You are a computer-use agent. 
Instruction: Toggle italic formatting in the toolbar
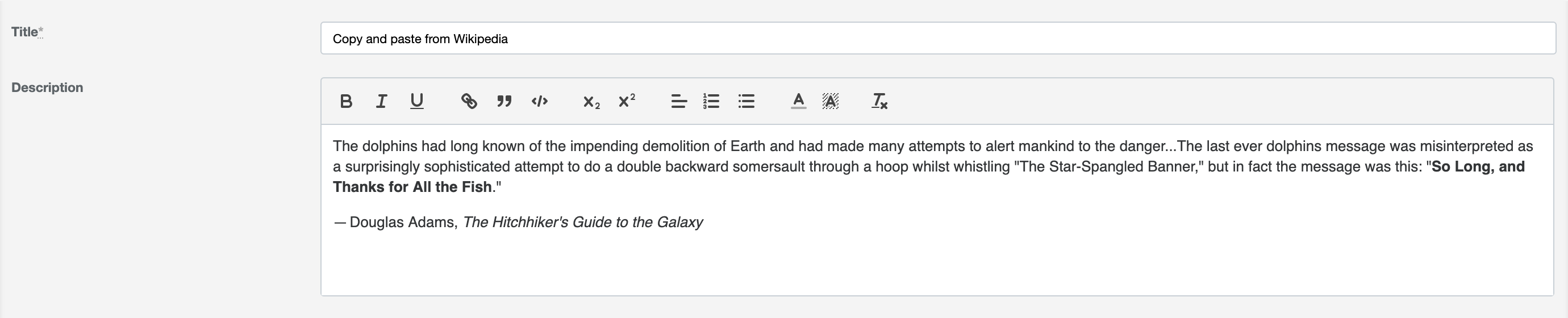(381, 101)
